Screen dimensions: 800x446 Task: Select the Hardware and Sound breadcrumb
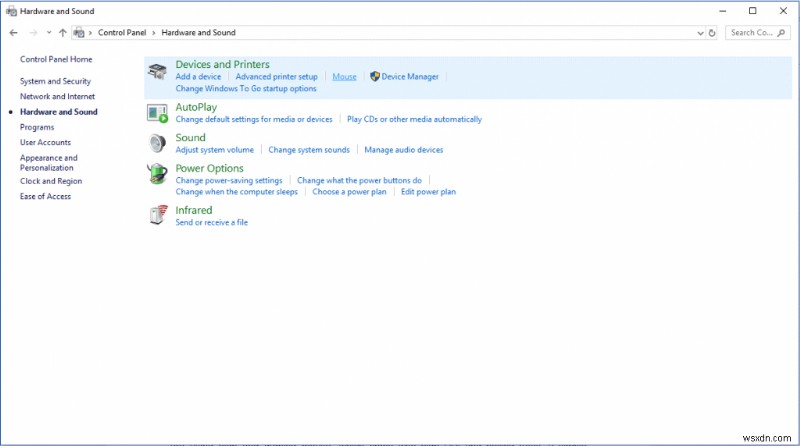click(198, 33)
